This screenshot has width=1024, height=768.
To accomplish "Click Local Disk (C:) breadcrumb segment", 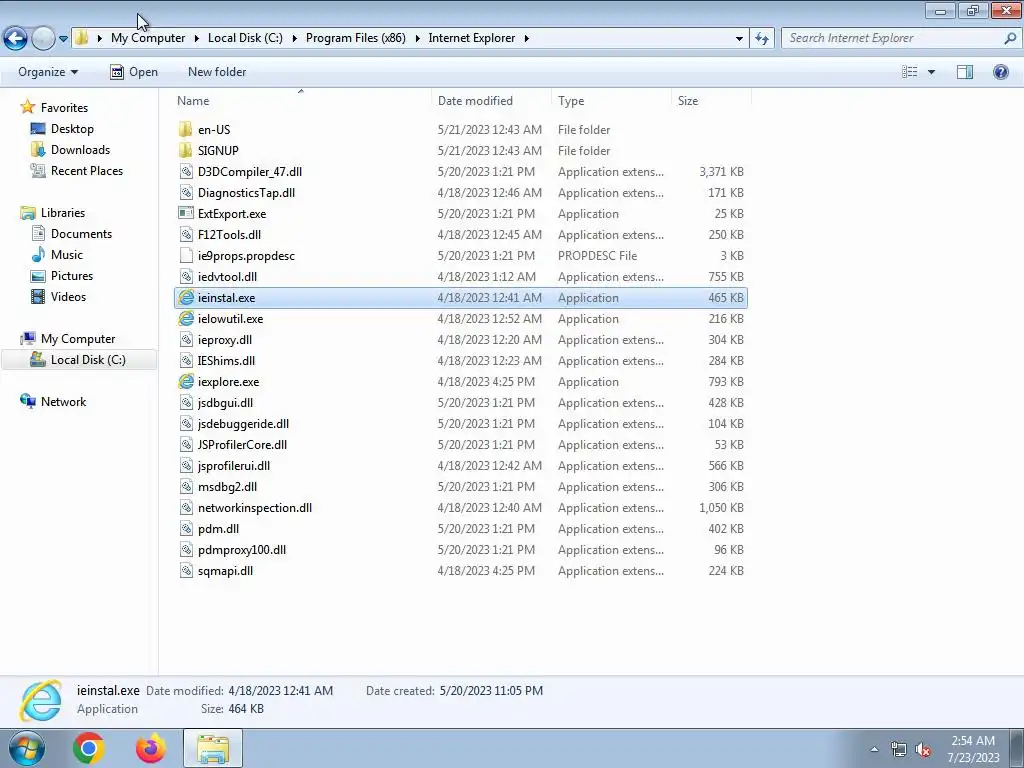I will click(245, 38).
